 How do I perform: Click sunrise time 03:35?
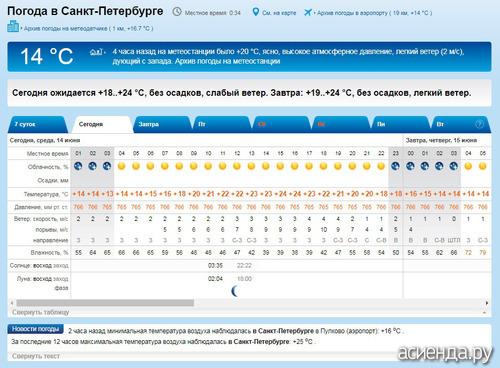(x=215, y=266)
